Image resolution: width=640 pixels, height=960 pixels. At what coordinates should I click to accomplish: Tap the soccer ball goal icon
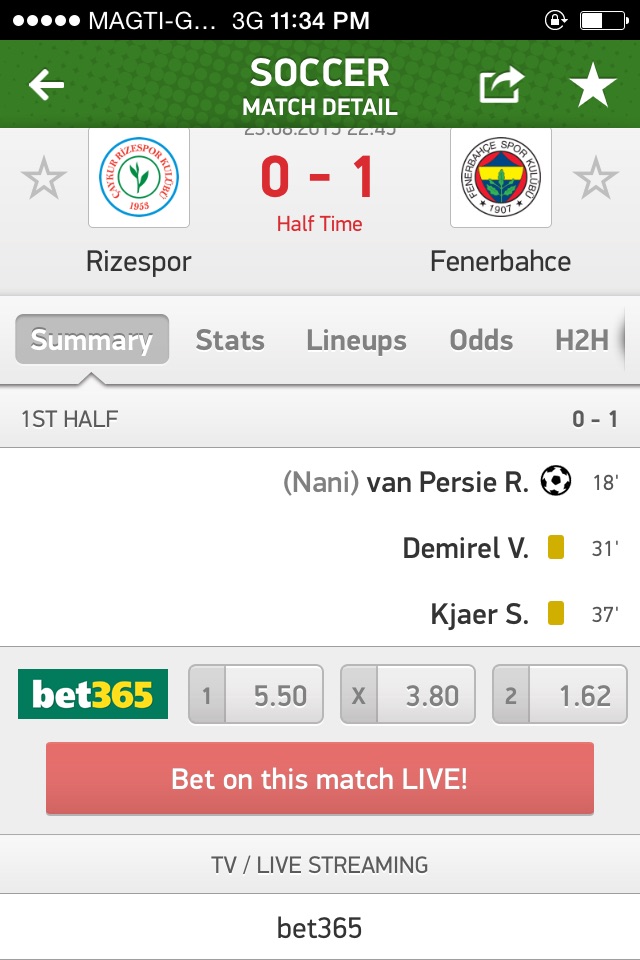tap(555, 482)
